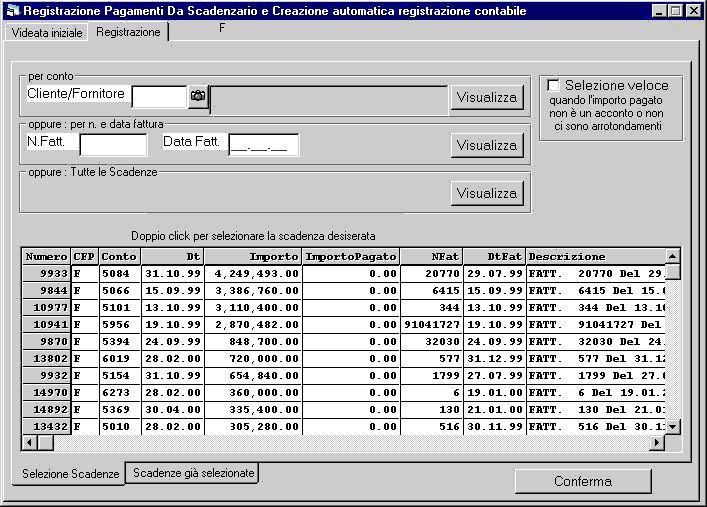Click the grid's horizontal scrollbar left arrow
This screenshot has width=707, height=507.
[30, 442]
